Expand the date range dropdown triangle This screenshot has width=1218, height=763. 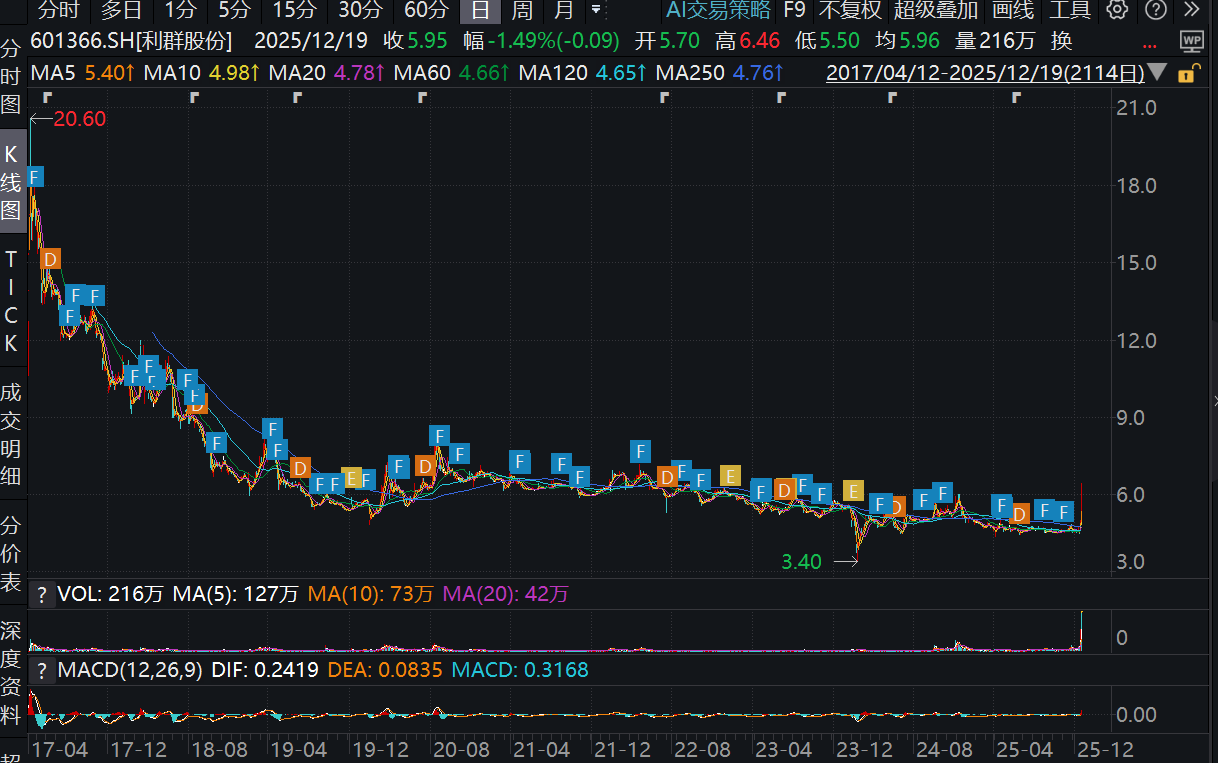1158,73
